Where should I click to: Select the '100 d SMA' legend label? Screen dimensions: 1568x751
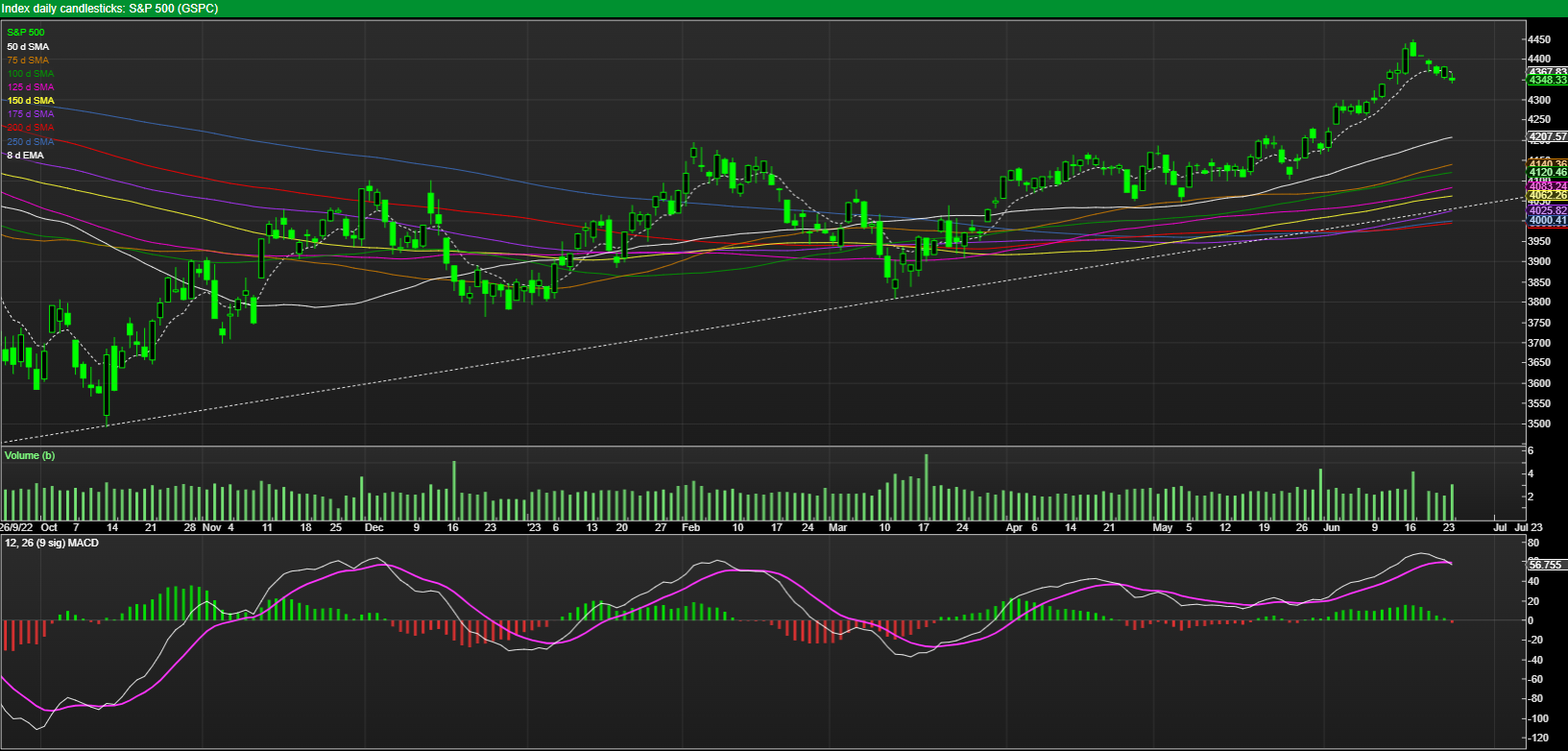(x=31, y=73)
